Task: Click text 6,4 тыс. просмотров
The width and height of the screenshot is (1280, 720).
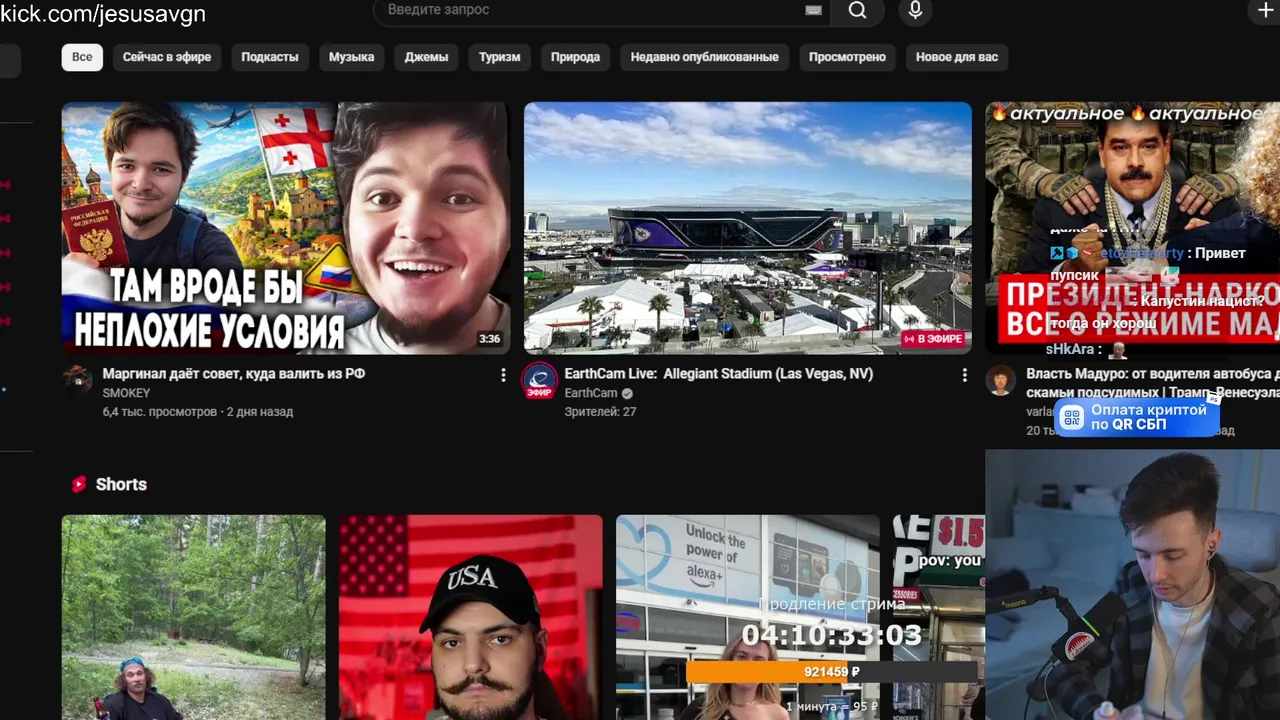Action: tap(160, 411)
